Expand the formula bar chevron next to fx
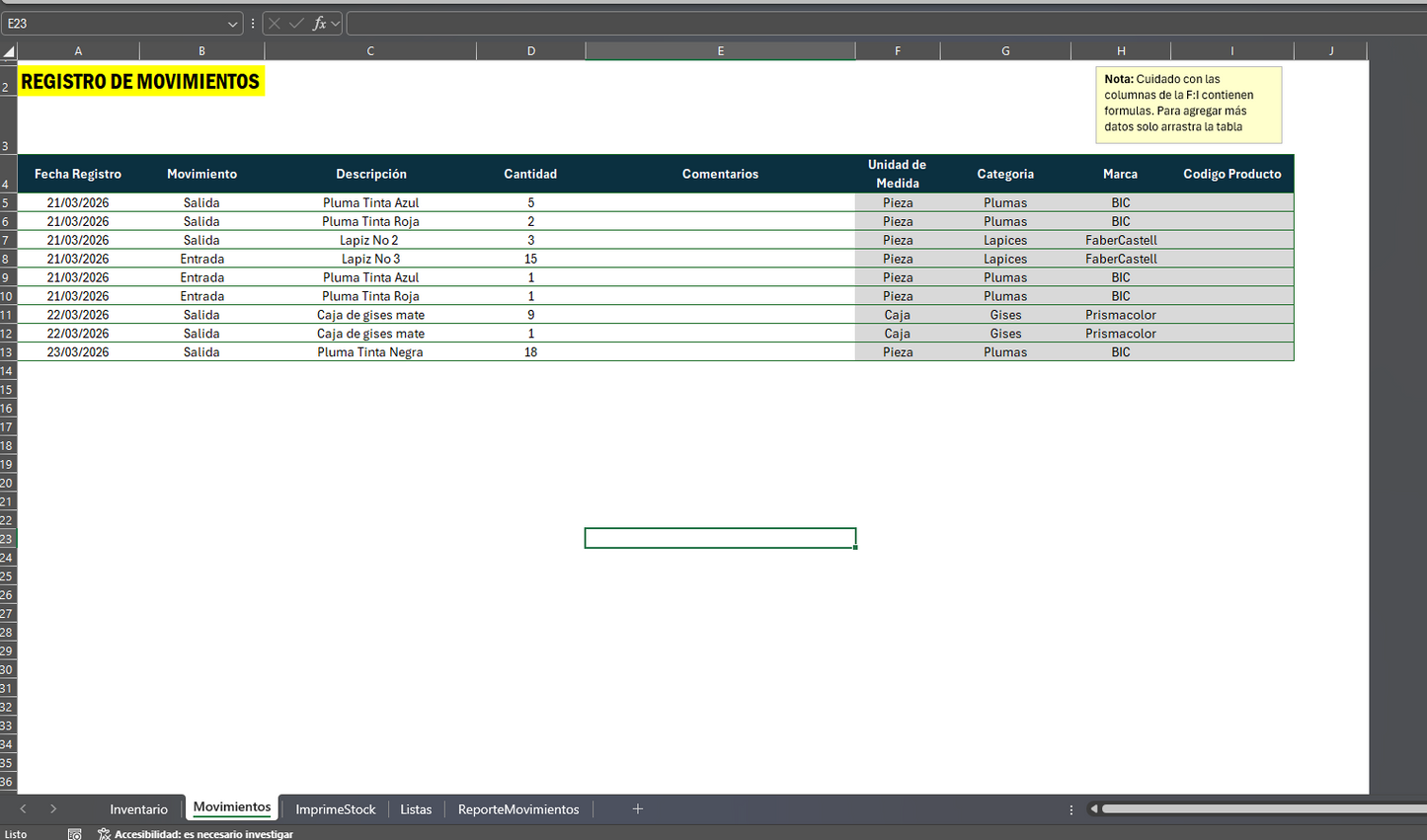 (336, 24)
